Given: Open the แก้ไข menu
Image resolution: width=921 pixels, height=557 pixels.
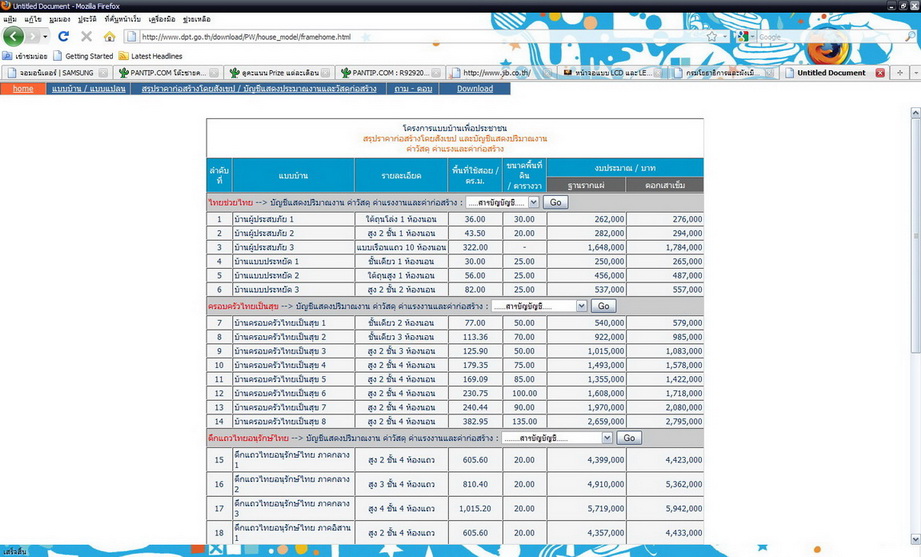Looking at the screenshot, I should tap(32, 19).
